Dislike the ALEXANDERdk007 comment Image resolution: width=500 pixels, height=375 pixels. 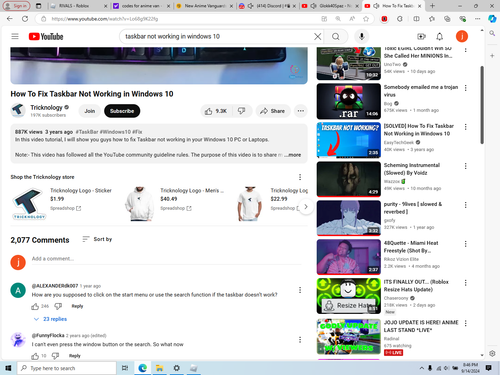(58, 306)
